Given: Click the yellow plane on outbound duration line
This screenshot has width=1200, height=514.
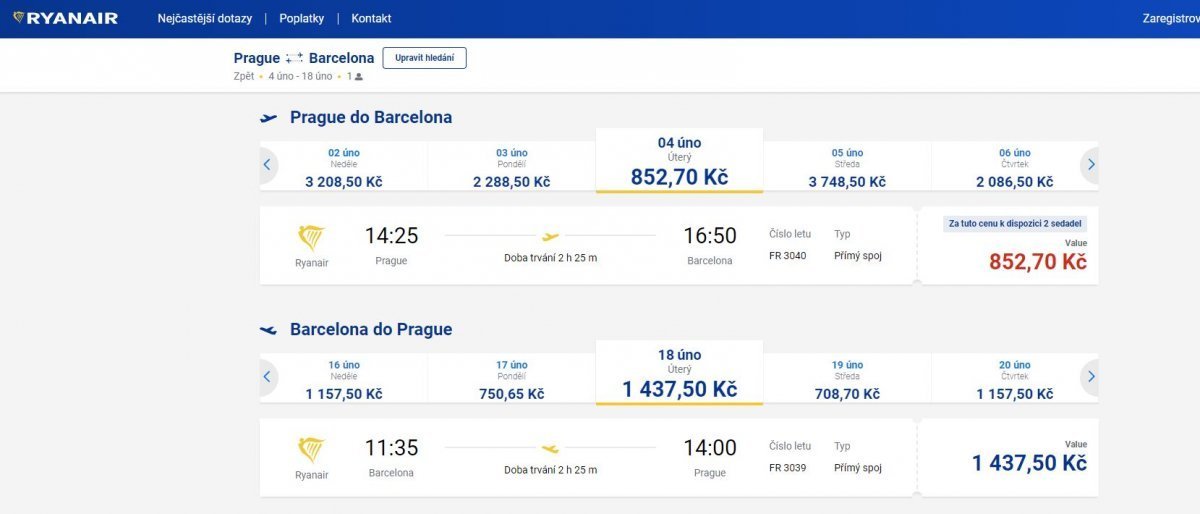Looking at the screenshot, I should pyautogui.click(x=550, y=237).
